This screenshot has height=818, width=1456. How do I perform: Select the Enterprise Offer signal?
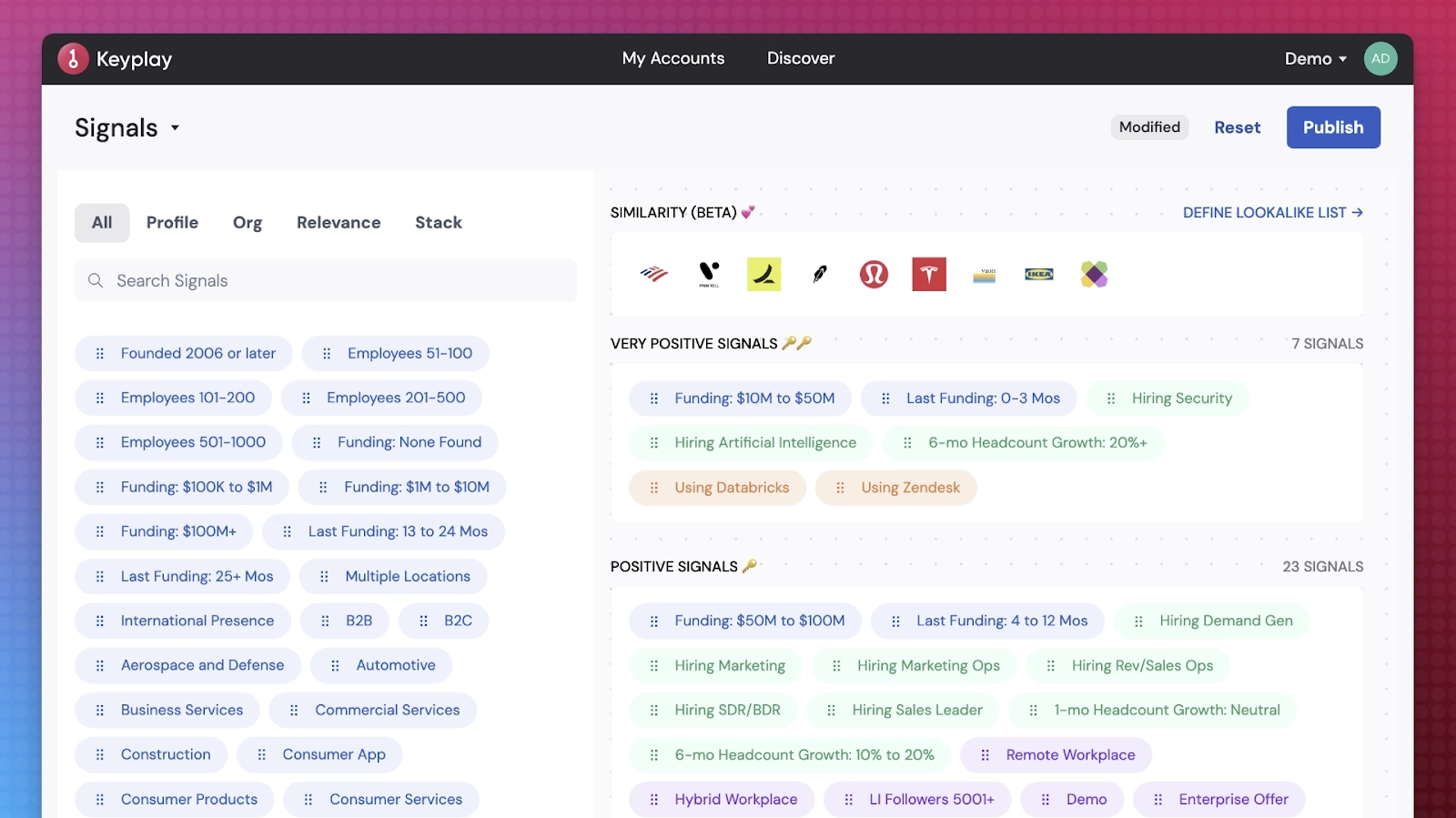[1219, 800]
